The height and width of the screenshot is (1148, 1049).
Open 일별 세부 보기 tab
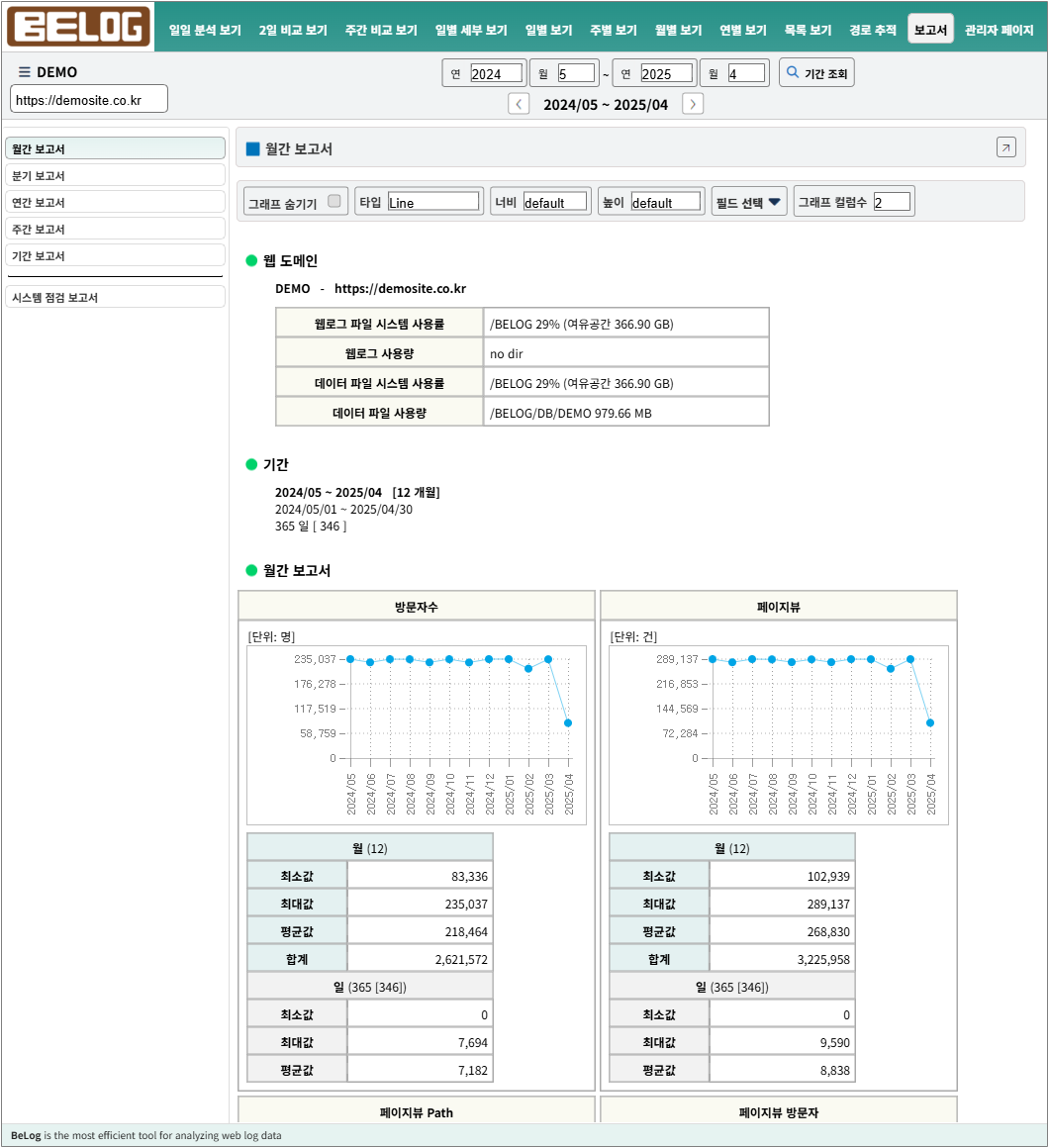click(471, 30)
